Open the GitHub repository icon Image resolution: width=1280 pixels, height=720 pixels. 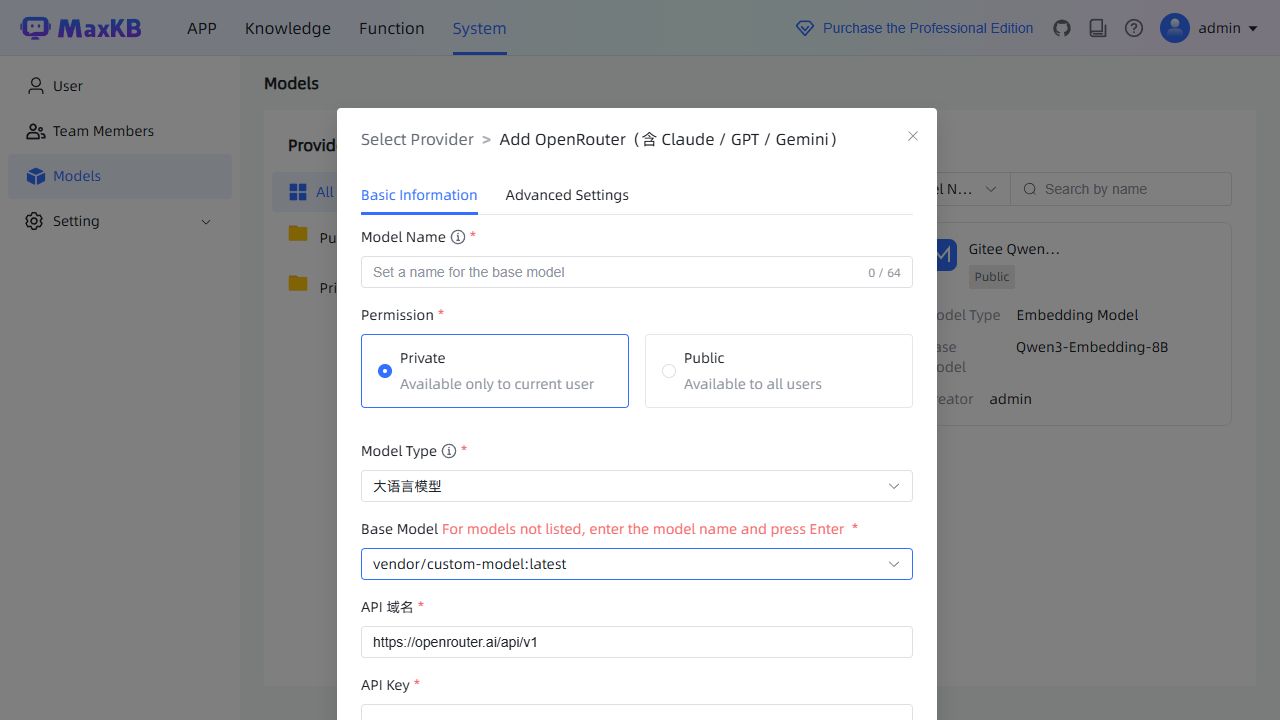[1062, 28]
